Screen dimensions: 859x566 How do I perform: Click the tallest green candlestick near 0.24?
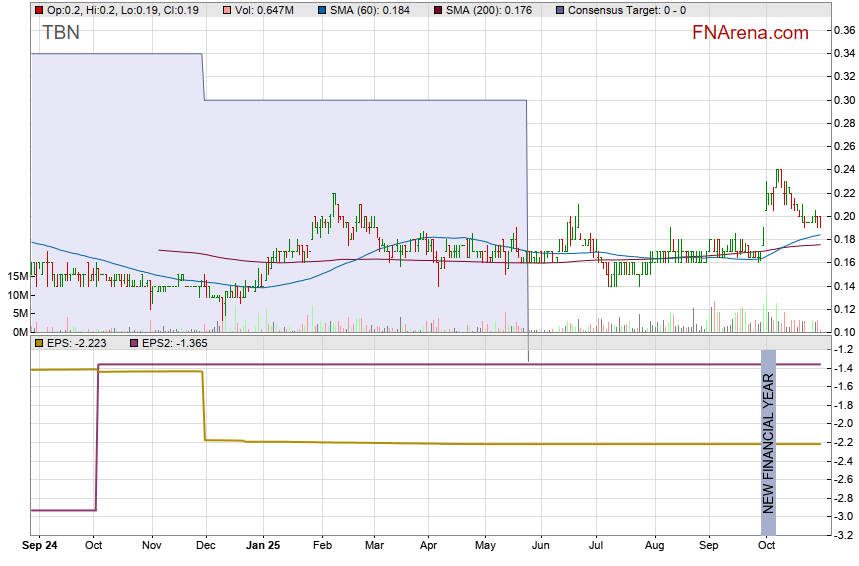pyautogui.click(x=777, y=180)
